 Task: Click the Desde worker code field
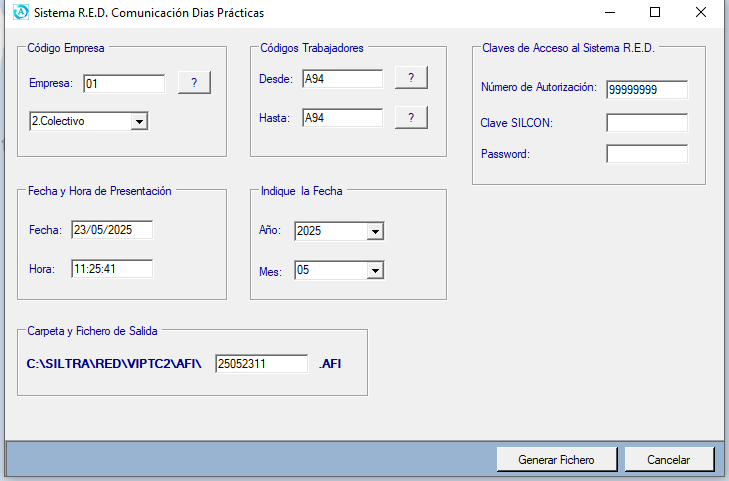(343, 79)
